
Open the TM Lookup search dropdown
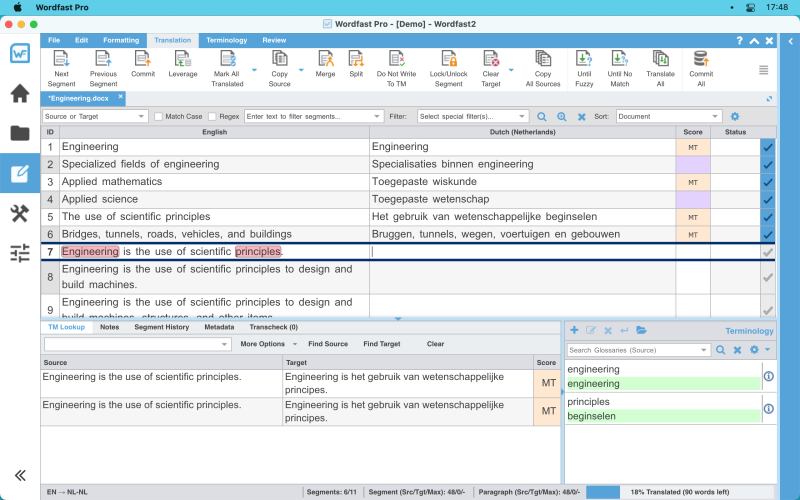224,344
